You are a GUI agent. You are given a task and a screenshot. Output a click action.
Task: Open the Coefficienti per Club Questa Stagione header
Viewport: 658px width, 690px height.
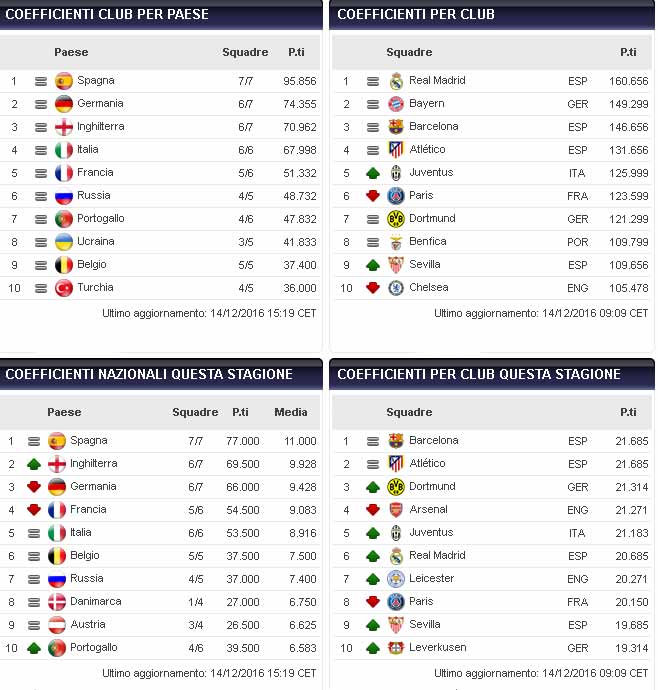pos(479,374)
